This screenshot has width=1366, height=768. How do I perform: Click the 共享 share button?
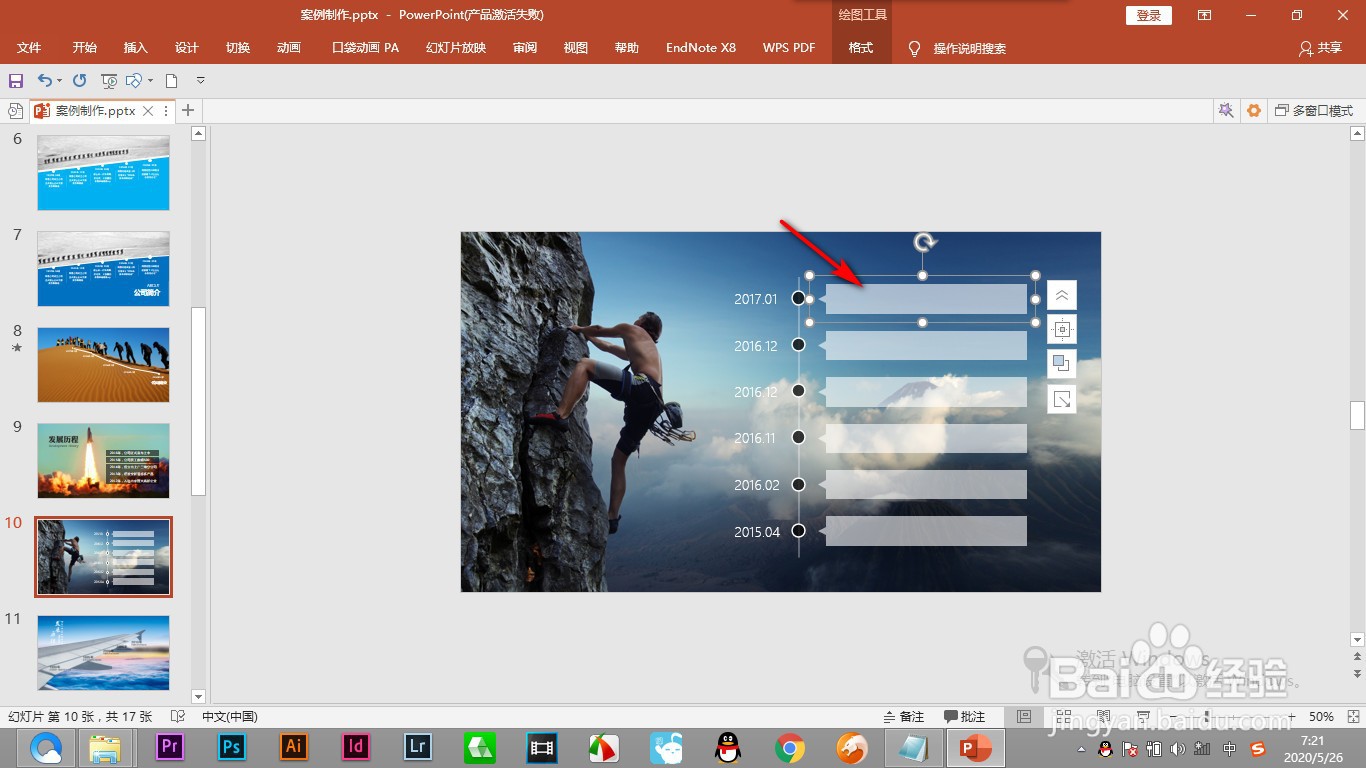pos(1320,48)
